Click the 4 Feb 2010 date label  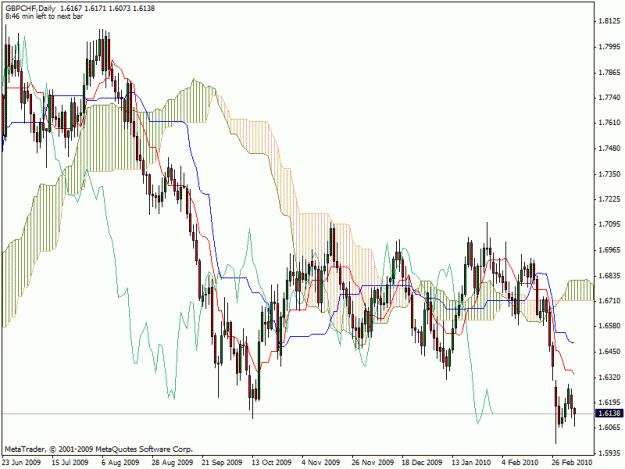click(x=520, y=462)
